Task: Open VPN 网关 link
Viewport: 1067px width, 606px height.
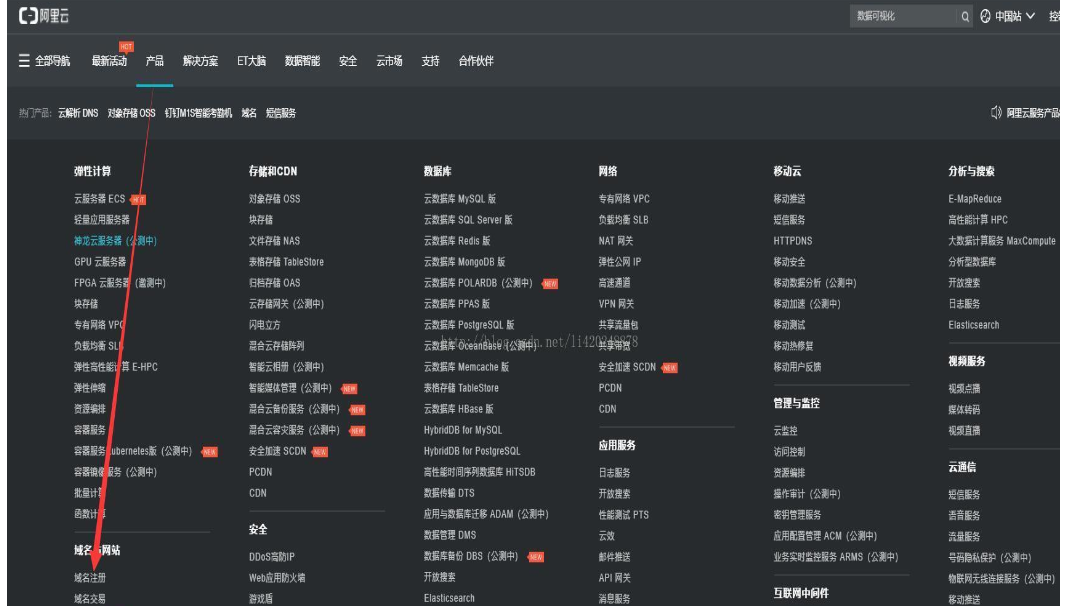Action: (x=617, y=304)
